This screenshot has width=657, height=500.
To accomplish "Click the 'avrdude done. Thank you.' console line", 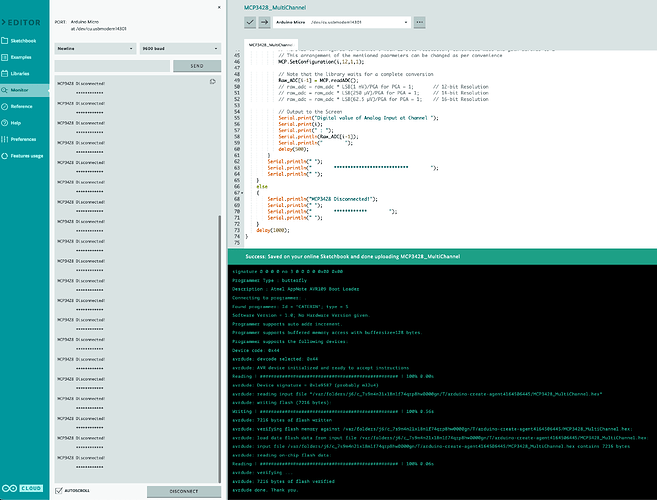I will pos(265,490).
